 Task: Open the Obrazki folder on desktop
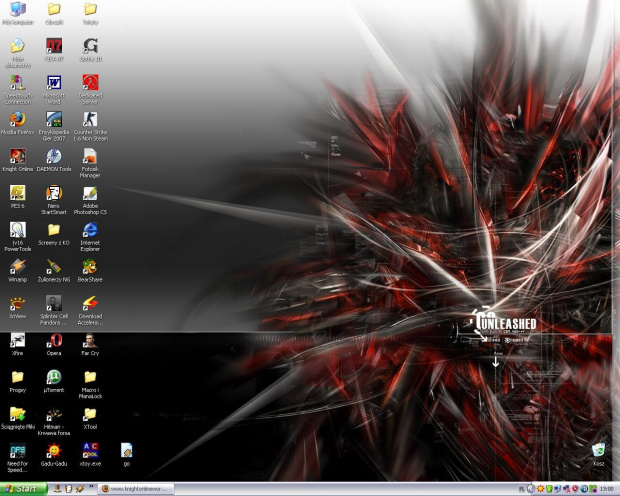tap(54, 13)
